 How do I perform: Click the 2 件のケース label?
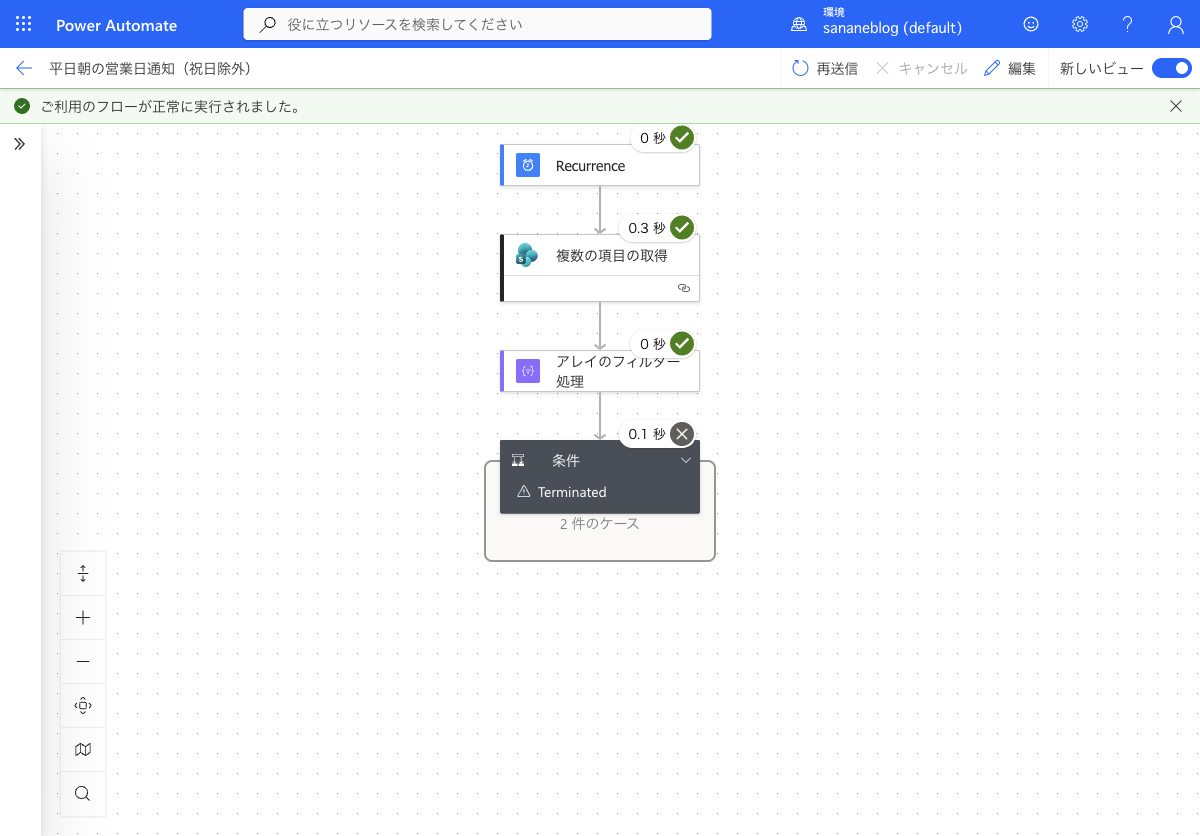(599, 523)
